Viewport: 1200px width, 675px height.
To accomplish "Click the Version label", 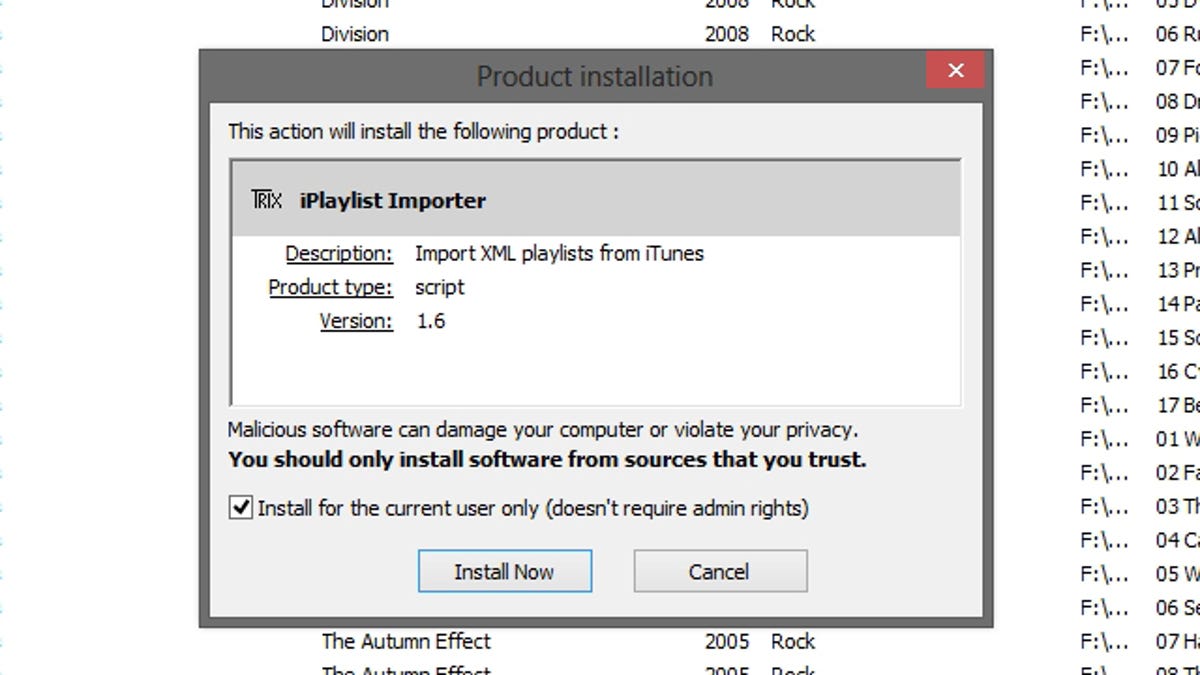I will tap(356, 321).
